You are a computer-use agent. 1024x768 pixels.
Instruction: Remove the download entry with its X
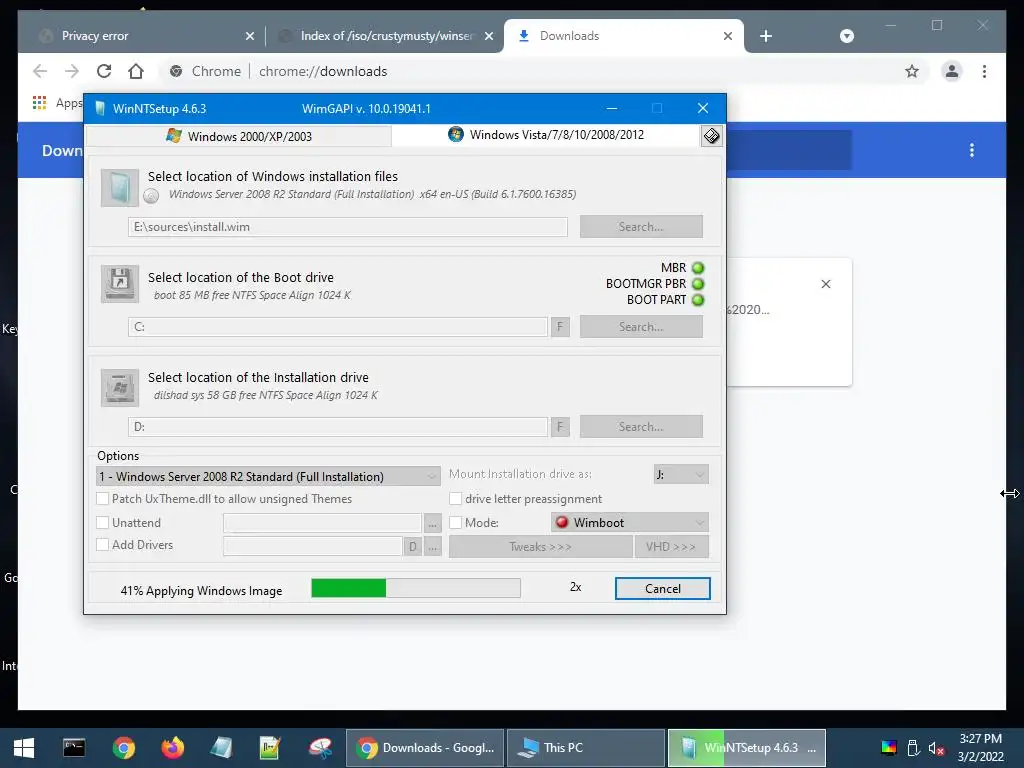point(825,284)
